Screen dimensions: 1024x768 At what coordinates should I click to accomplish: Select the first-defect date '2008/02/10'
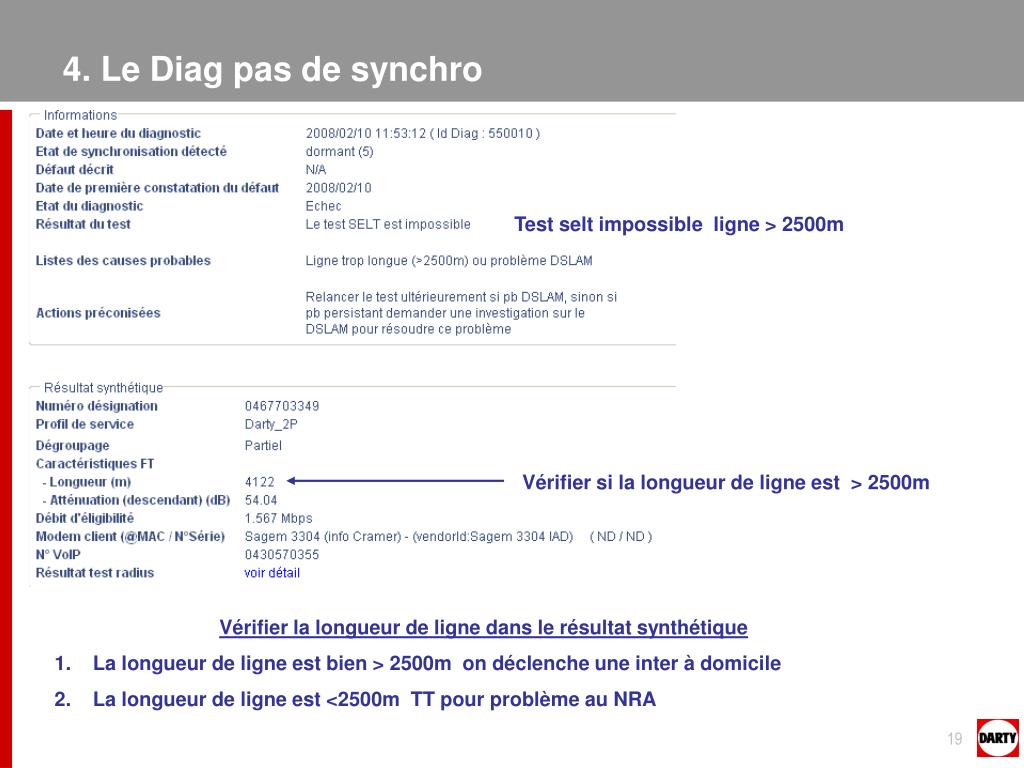tap(338, 188)
